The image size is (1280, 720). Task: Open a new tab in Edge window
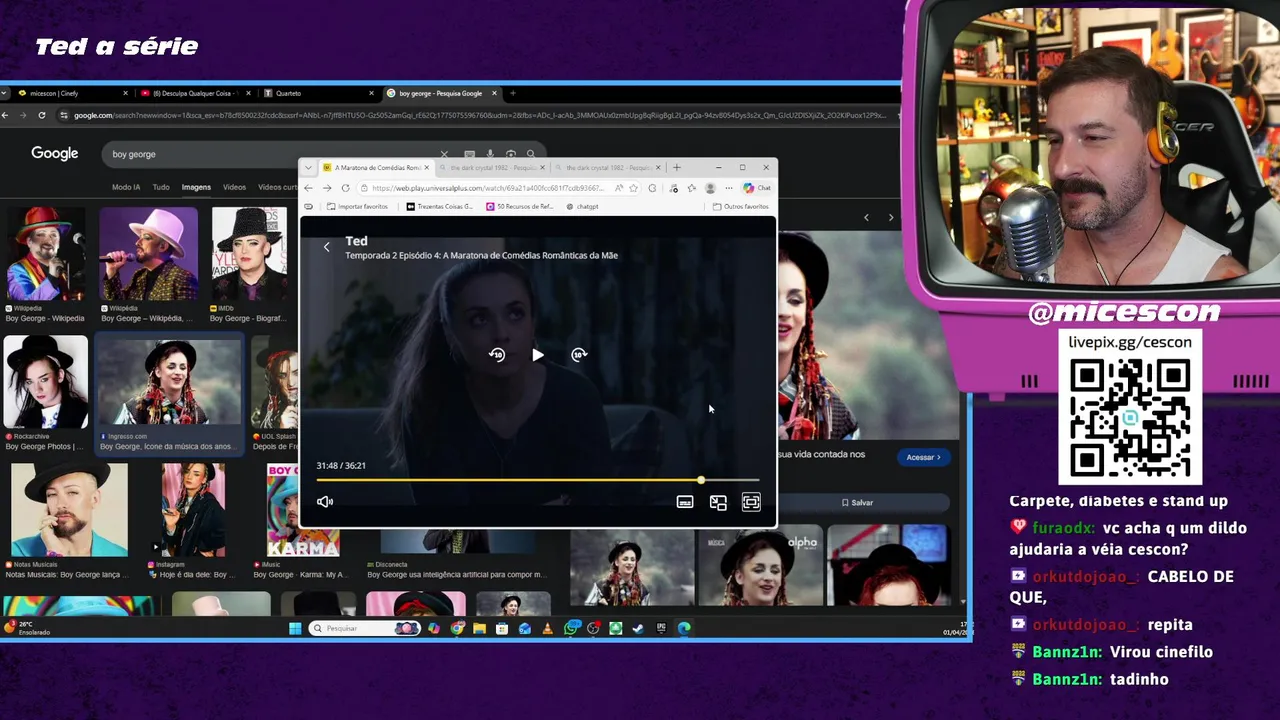pos(677,168)
